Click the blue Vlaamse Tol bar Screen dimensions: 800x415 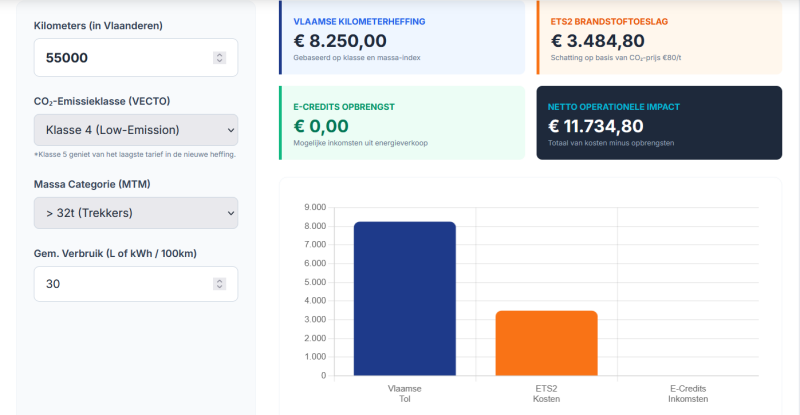(405, 298)
